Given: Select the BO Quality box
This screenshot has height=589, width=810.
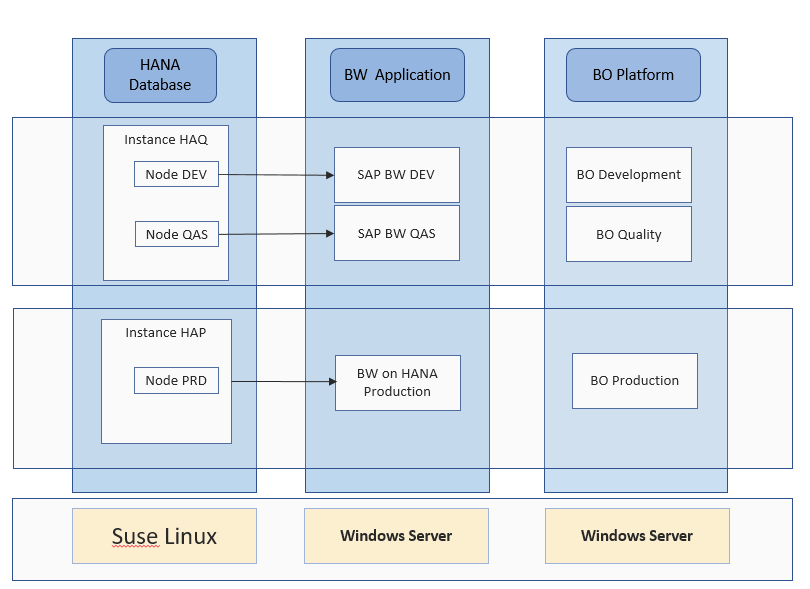Looking at the screenshot, I should 629,234.
